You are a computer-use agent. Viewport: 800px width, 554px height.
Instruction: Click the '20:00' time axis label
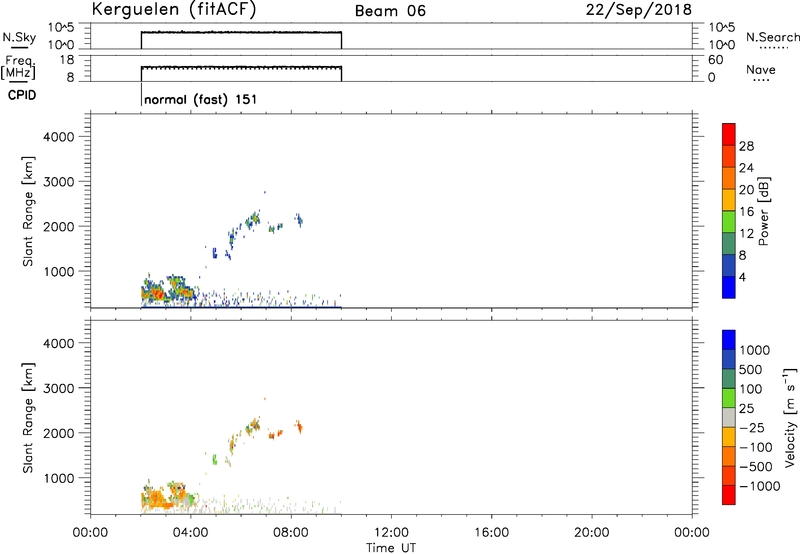coord(592,533)
